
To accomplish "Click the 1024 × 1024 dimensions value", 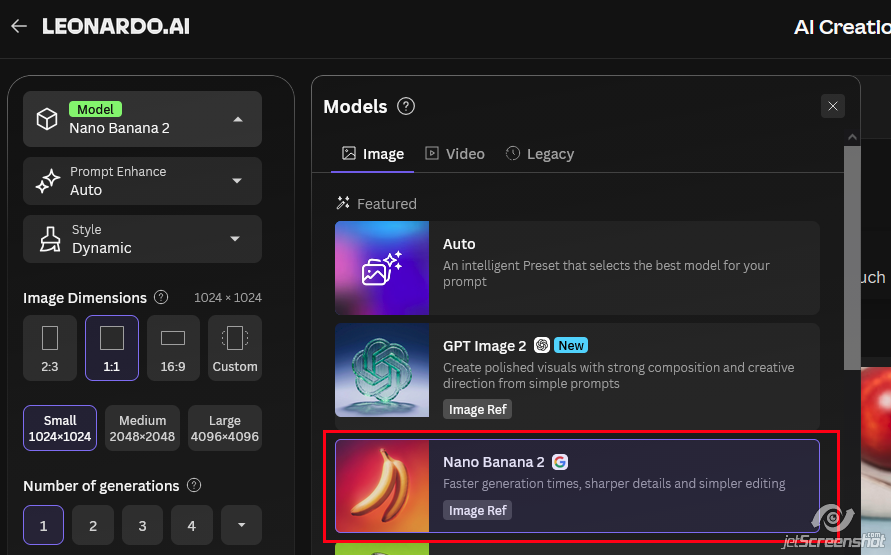I will [228, 298].
